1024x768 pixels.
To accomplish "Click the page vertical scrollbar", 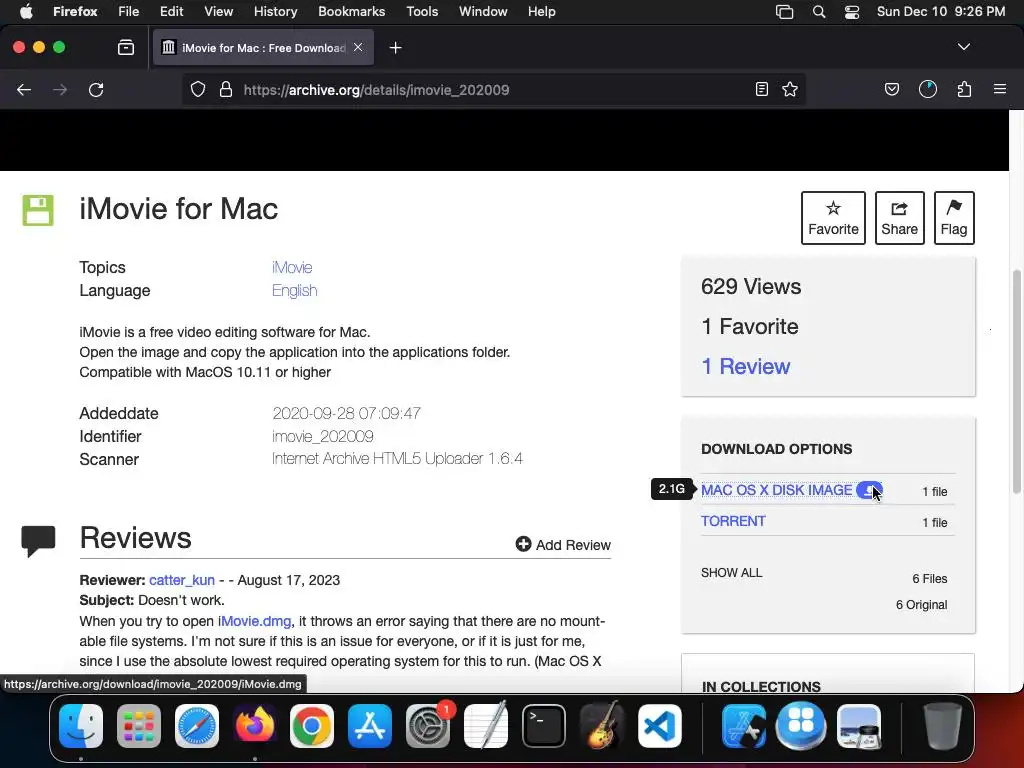I will pos(1017,381).
